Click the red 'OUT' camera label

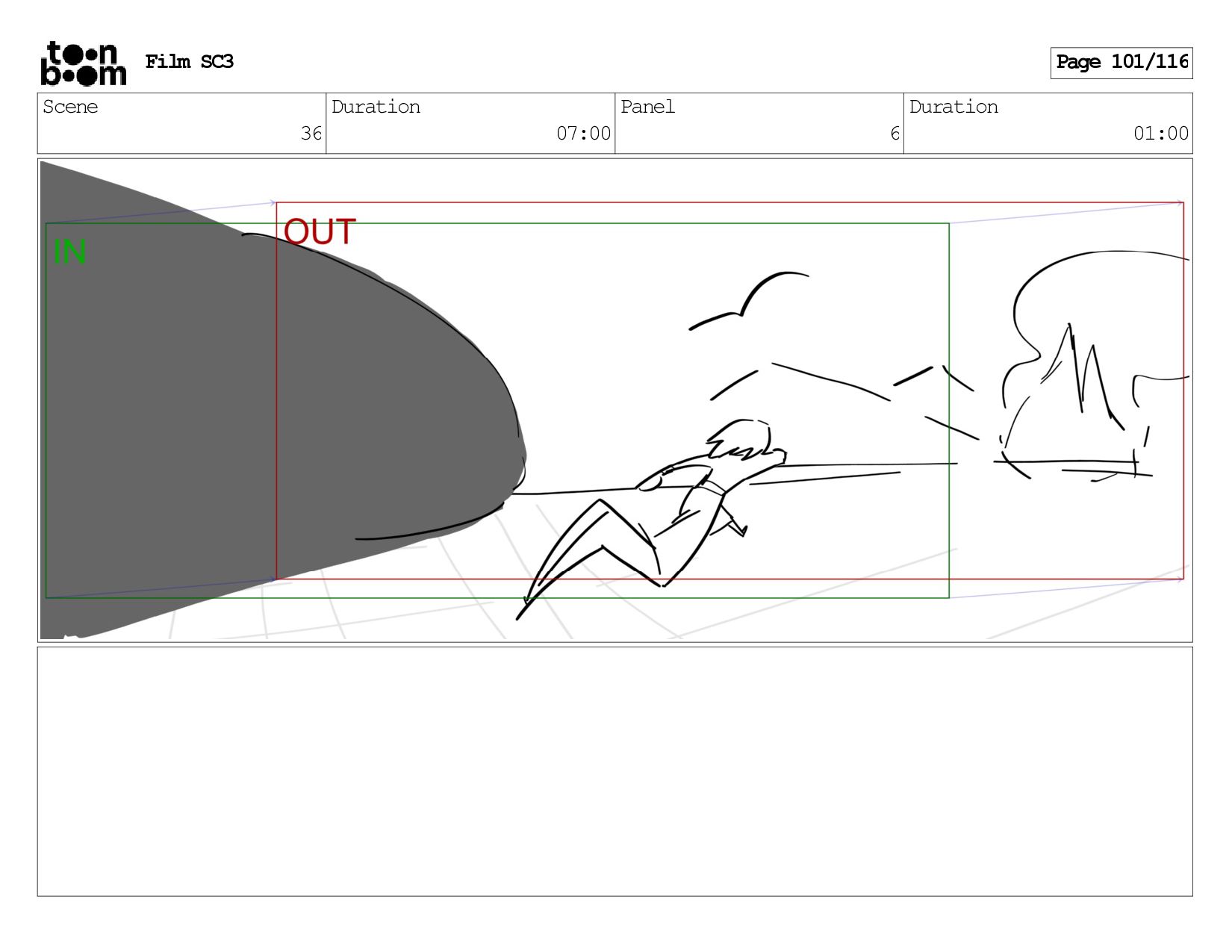pyautogui.click(x=320, y=232)
